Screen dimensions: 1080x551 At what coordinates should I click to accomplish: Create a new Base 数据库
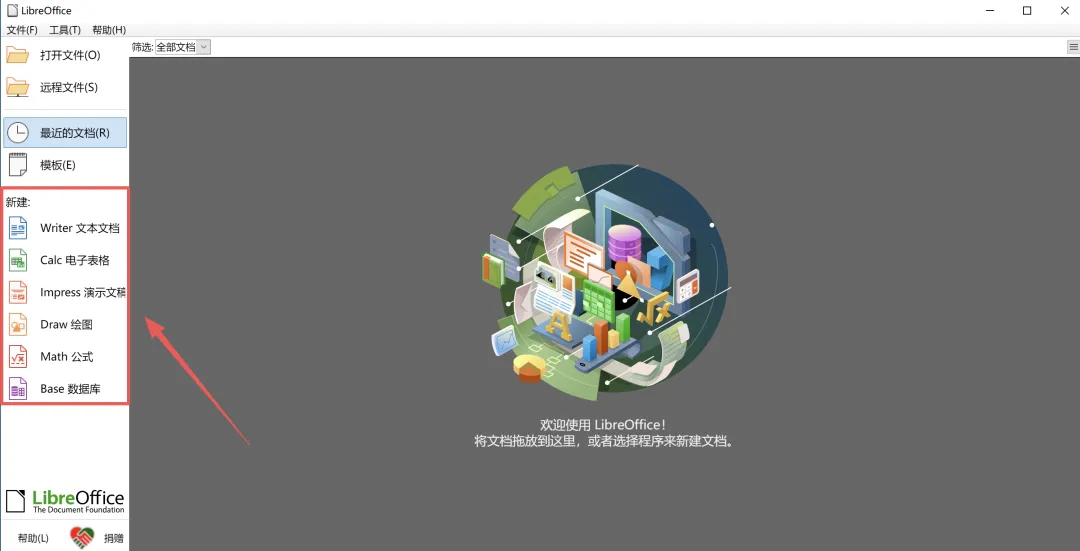(x=65, y=389)
